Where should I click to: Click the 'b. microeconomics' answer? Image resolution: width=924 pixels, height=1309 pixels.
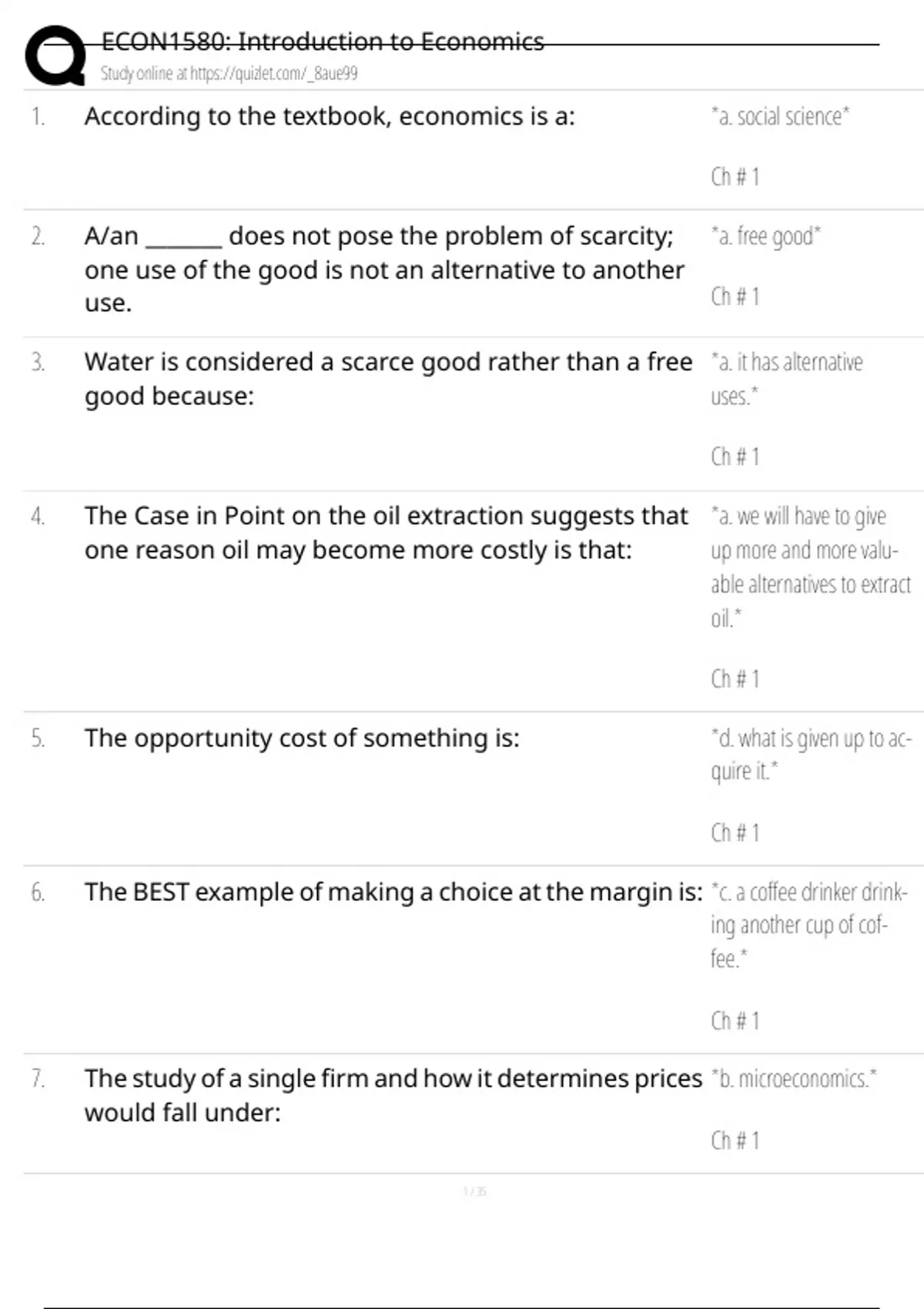pyautogui.click(x=793, y=1079)
